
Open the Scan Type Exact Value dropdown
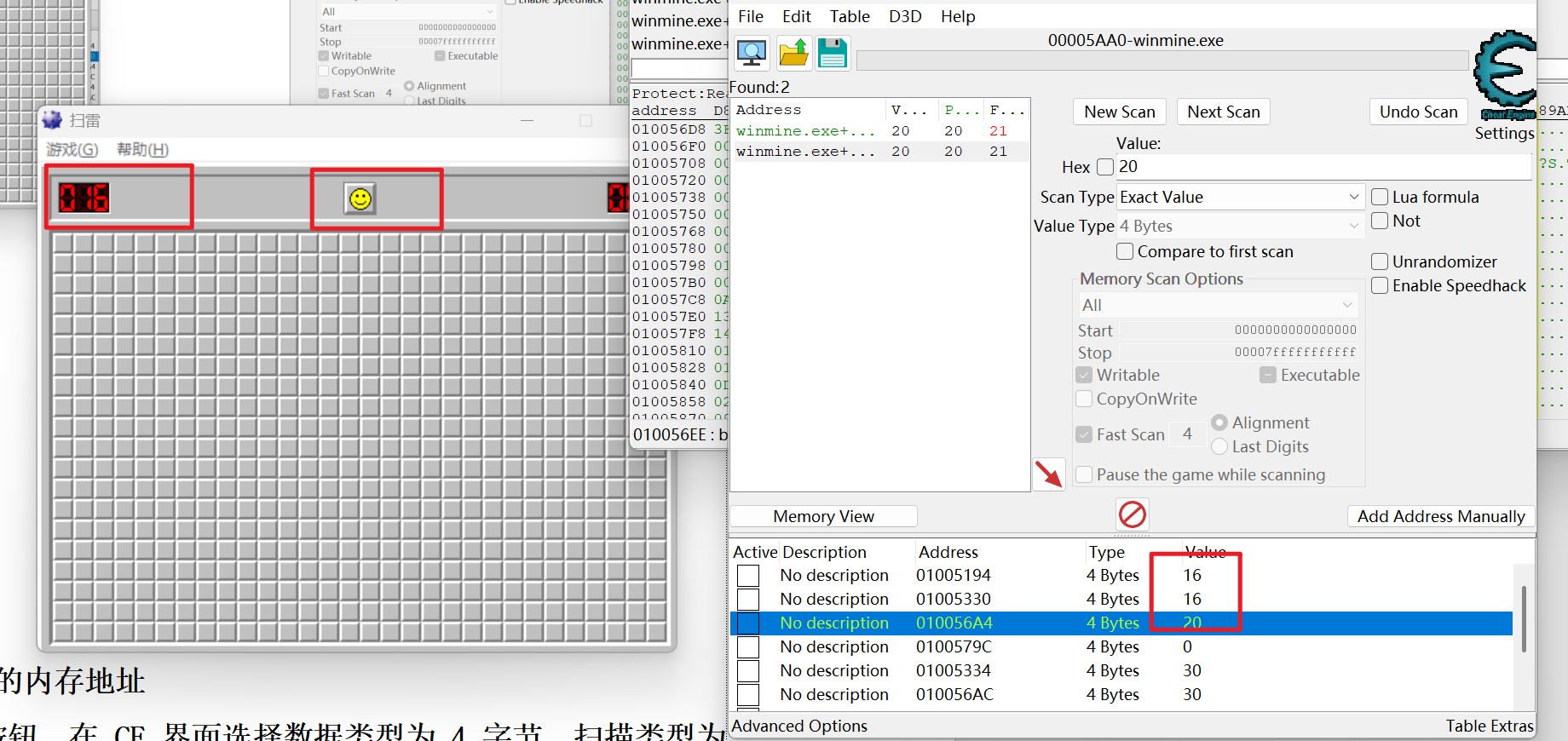1240,197
